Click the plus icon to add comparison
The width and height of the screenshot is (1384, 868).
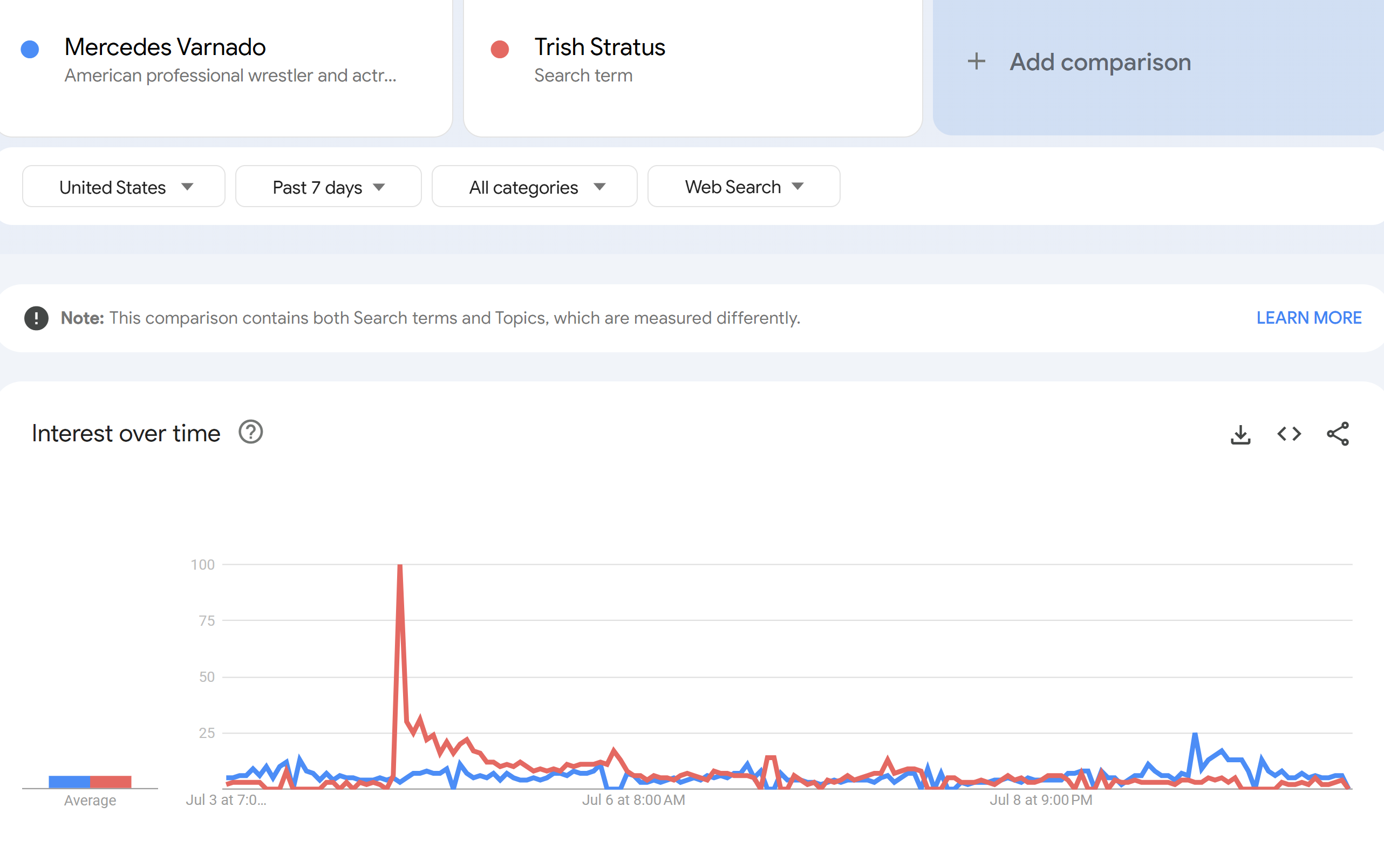[x=977, y=61]
